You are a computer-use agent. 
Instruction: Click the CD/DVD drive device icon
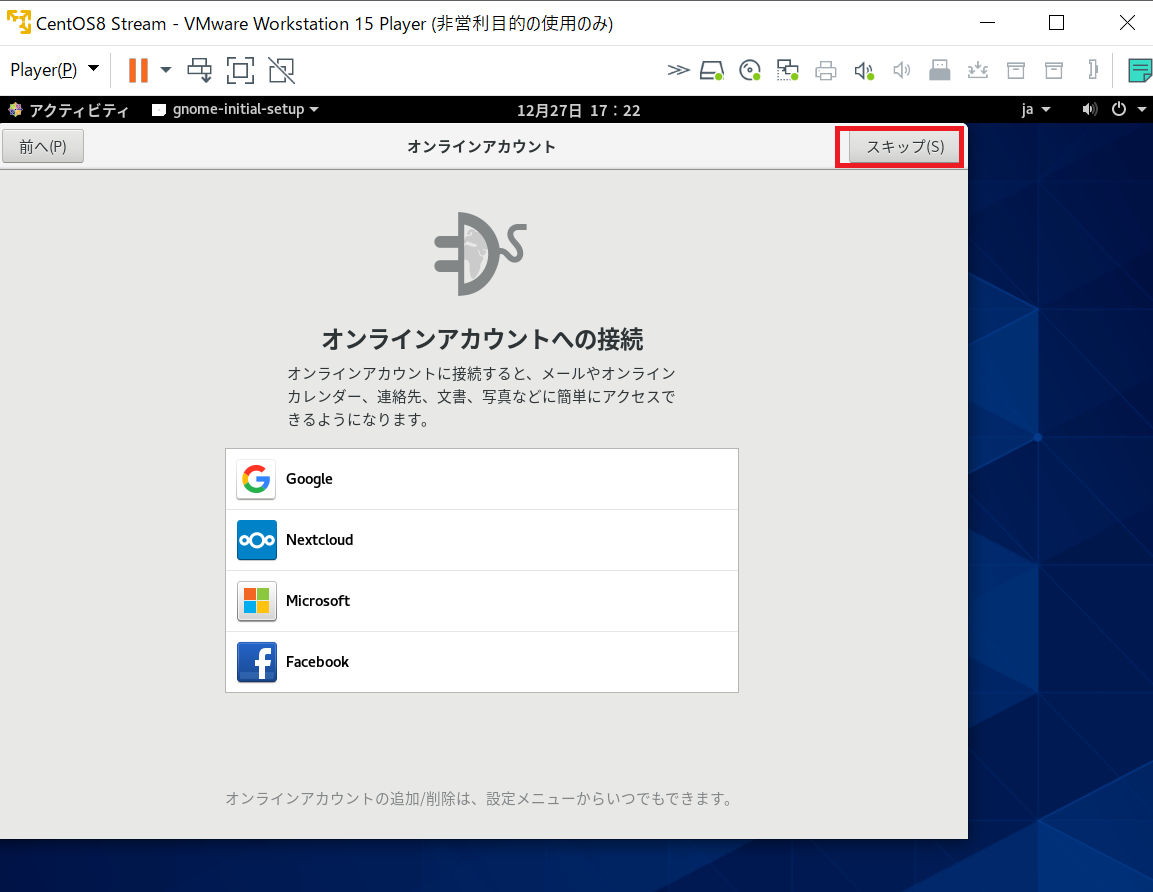(x=750, y=71)
